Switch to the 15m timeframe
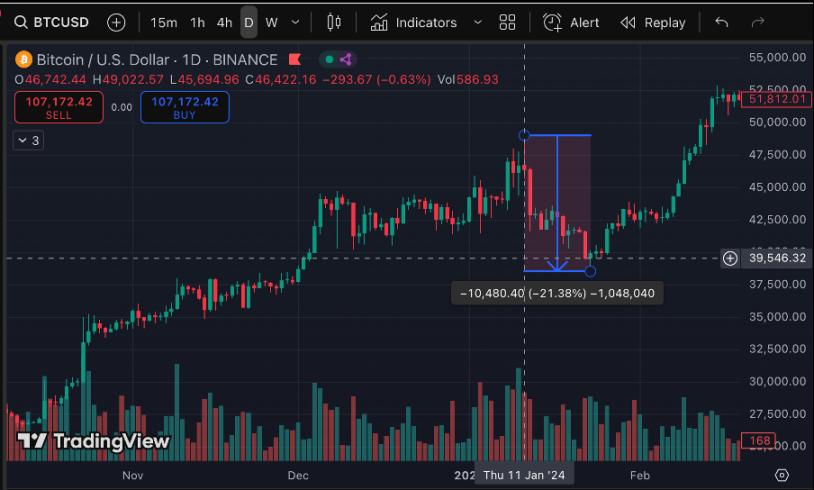Viewport: 814px width, 490px height. (x=164, y=22)
